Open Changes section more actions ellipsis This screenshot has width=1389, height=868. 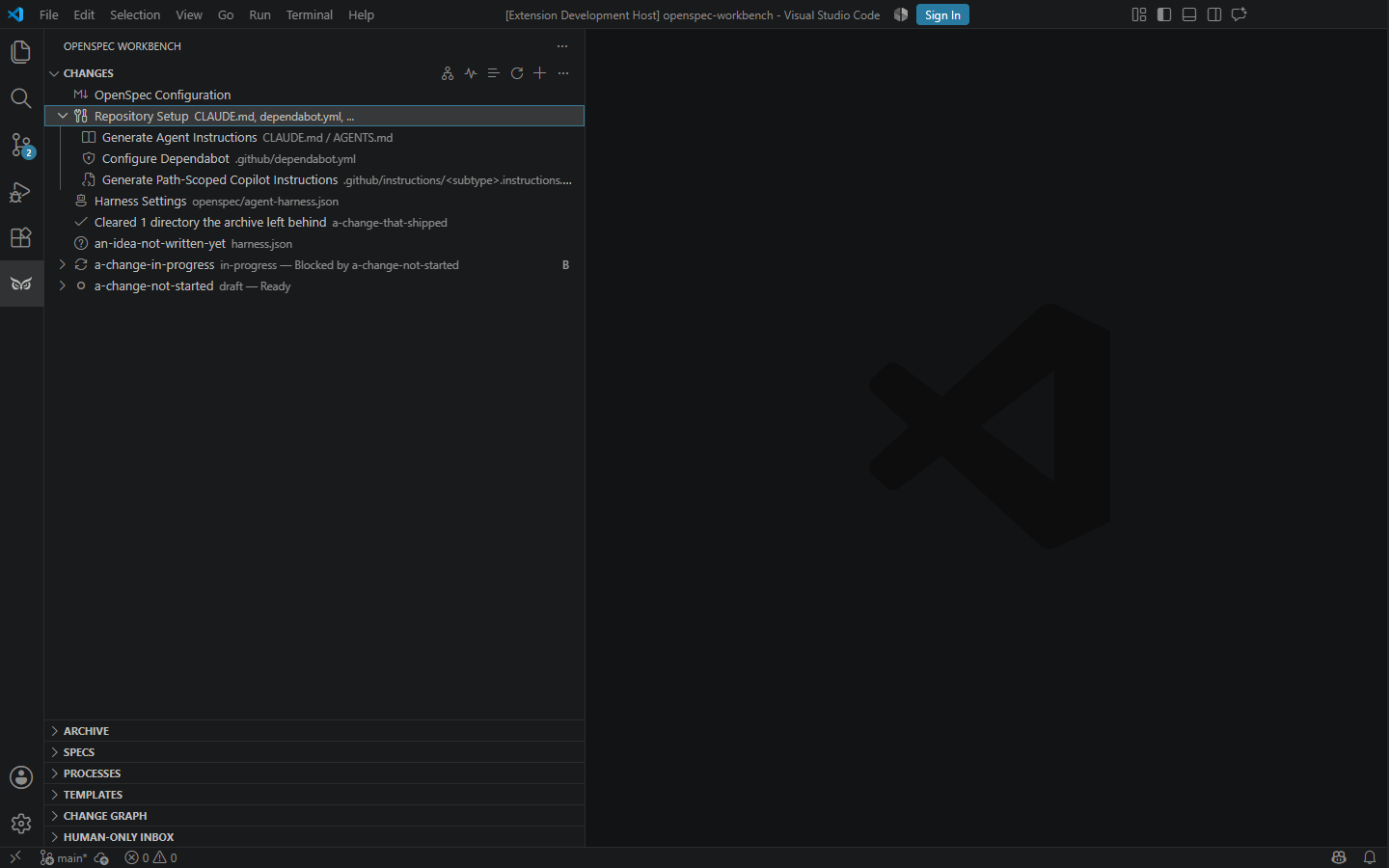coord(563,73)
